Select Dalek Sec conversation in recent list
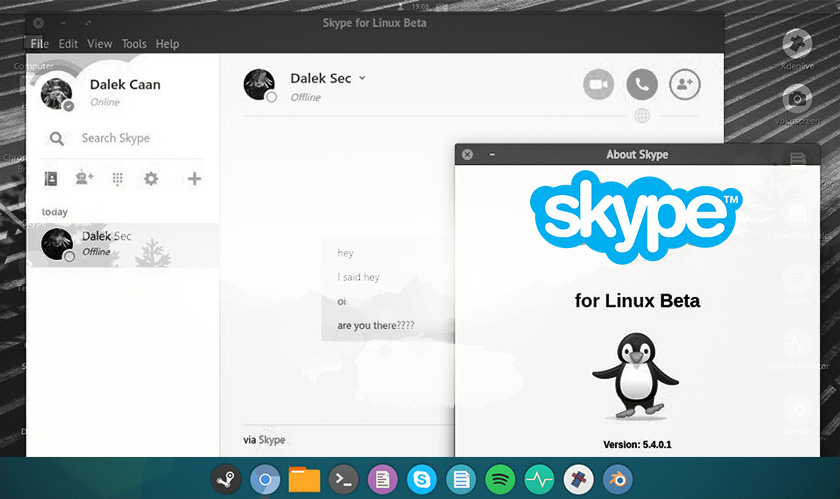This screenshot has width=840, height=499. pos(123,245)
